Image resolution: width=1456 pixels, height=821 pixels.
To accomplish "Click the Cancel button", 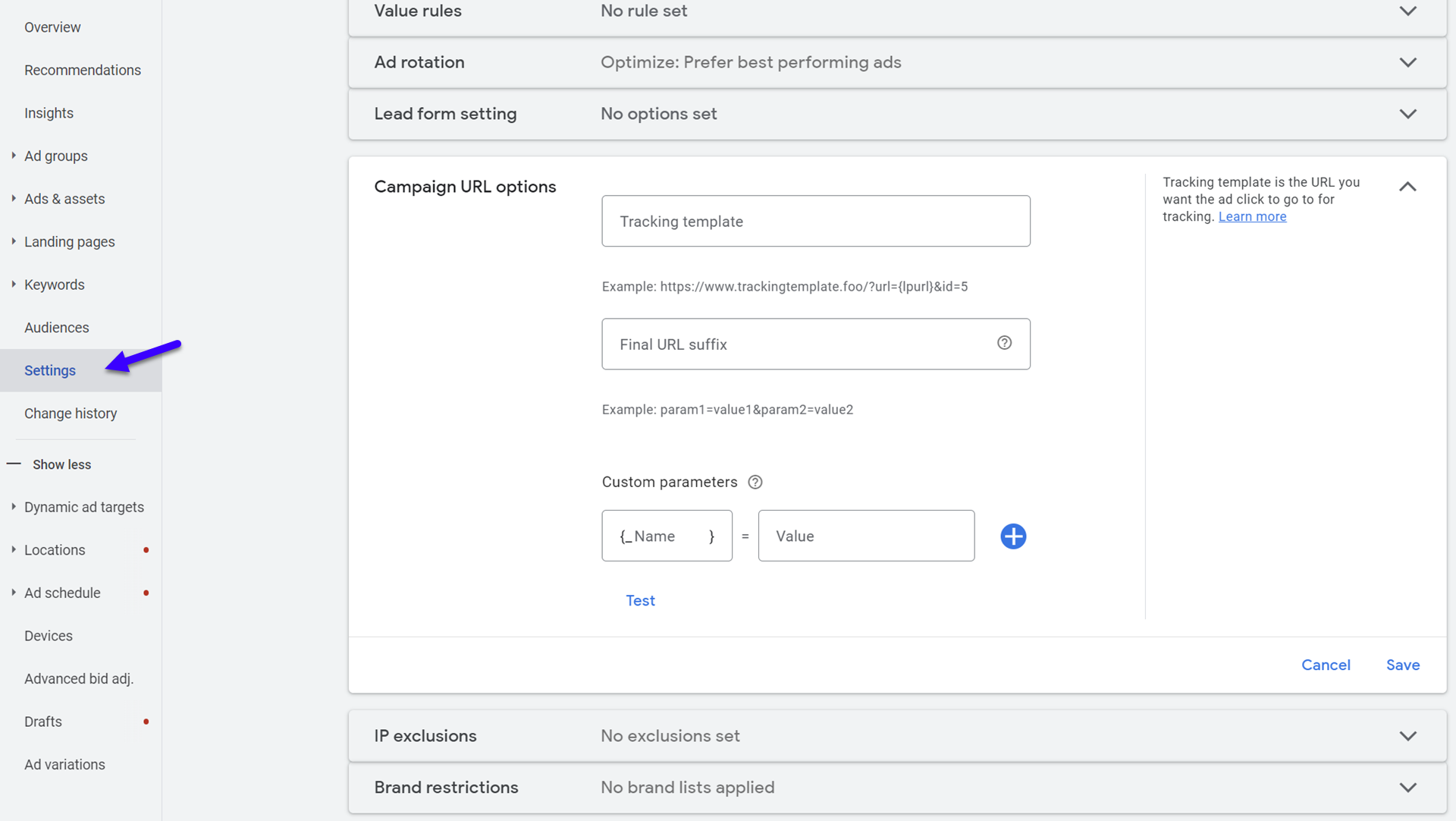I will point(1326,665).
